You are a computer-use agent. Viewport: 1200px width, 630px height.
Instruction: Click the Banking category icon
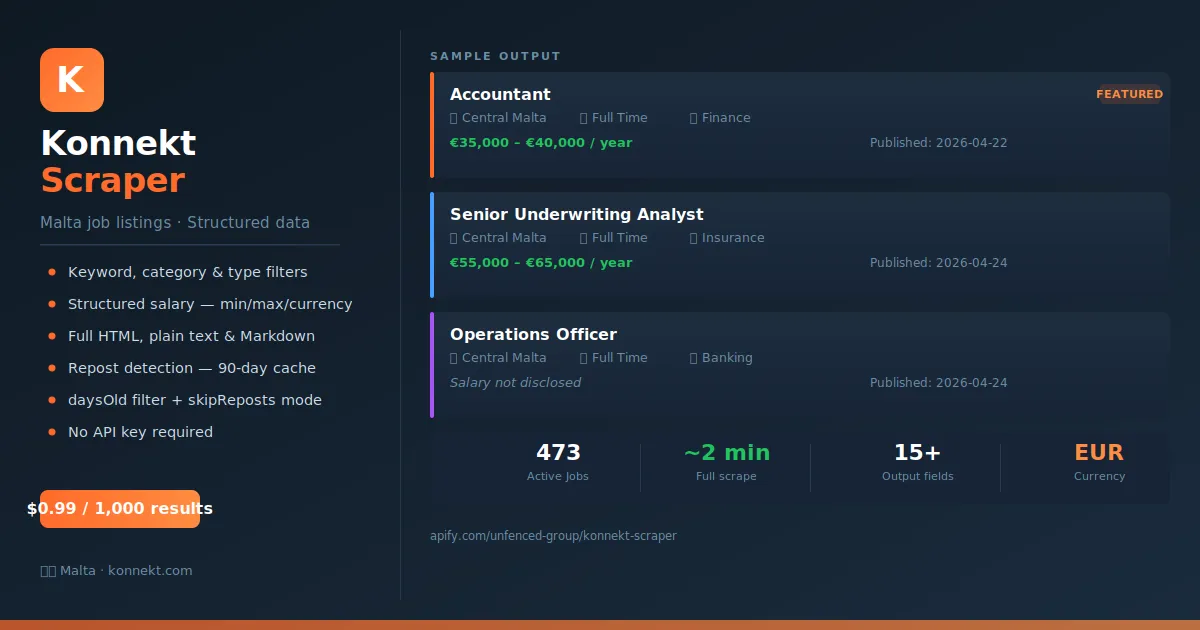(693, 358)
